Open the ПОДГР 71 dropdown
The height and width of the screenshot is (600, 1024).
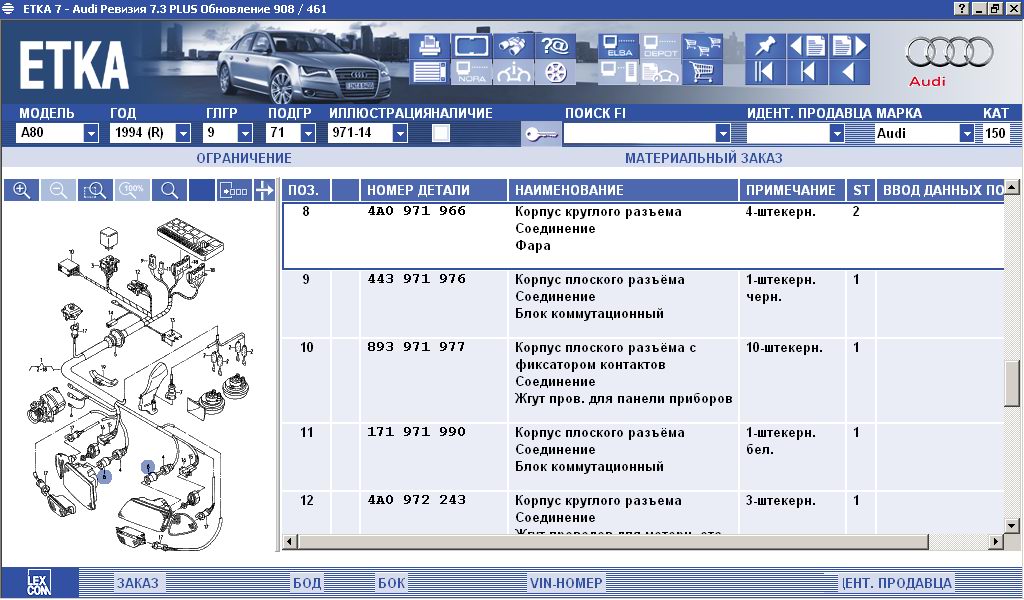coord(308,133)
